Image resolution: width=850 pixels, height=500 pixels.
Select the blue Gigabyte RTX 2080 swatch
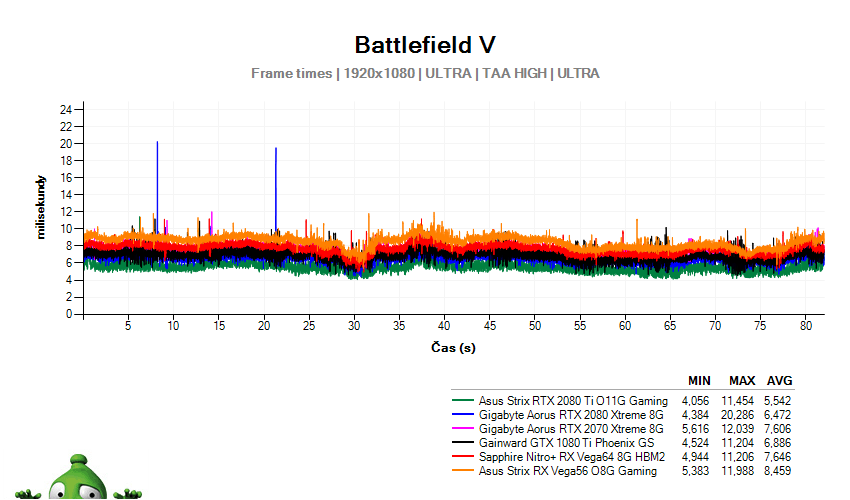coord(462,415)
